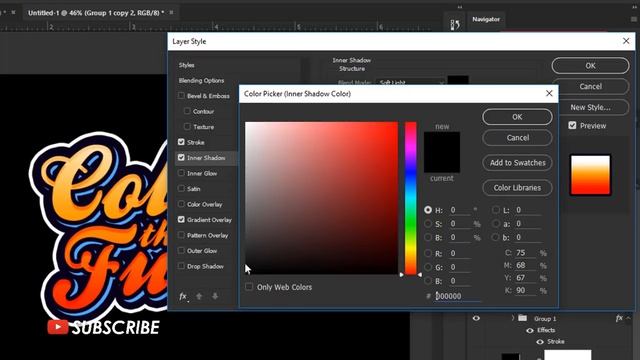Click inside the red color field
This screenshot has height=360, width=640.
click(x=321, y=198)
